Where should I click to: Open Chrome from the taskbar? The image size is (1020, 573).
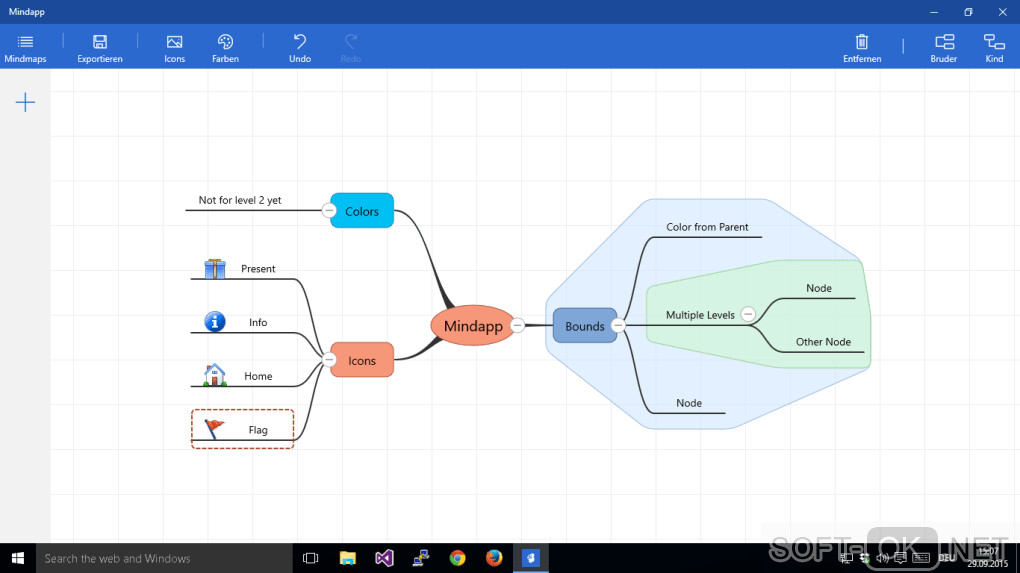click(457, 558)
